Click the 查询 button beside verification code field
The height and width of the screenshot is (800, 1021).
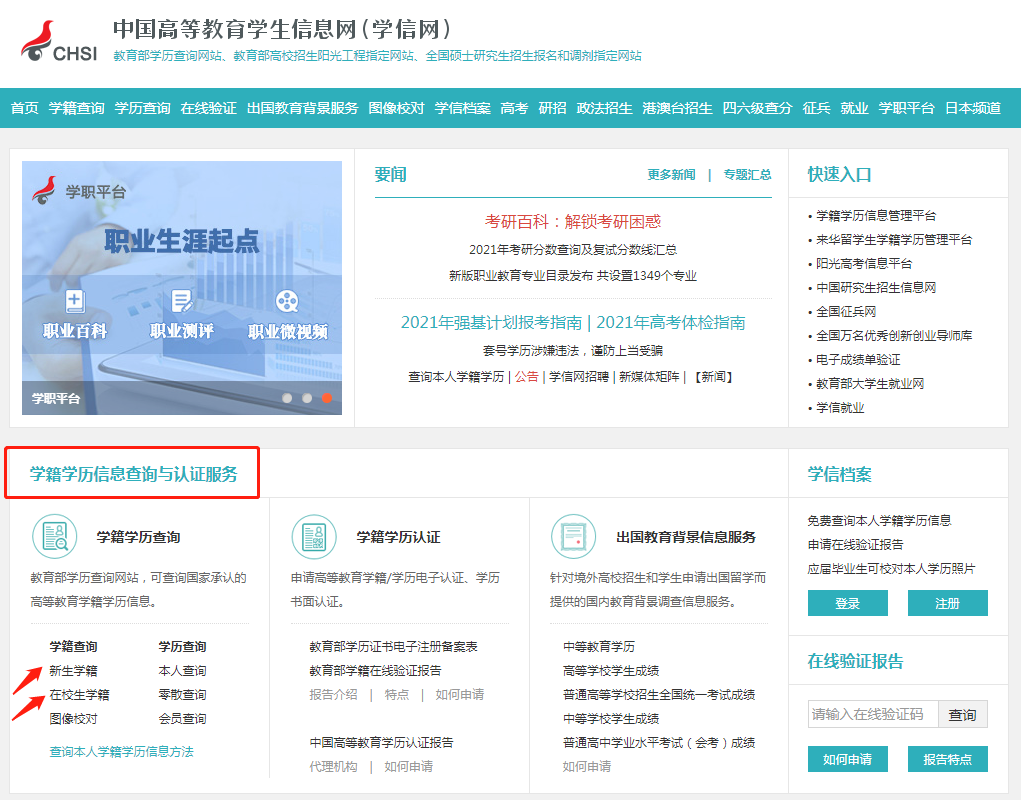(x=962, y=714)
